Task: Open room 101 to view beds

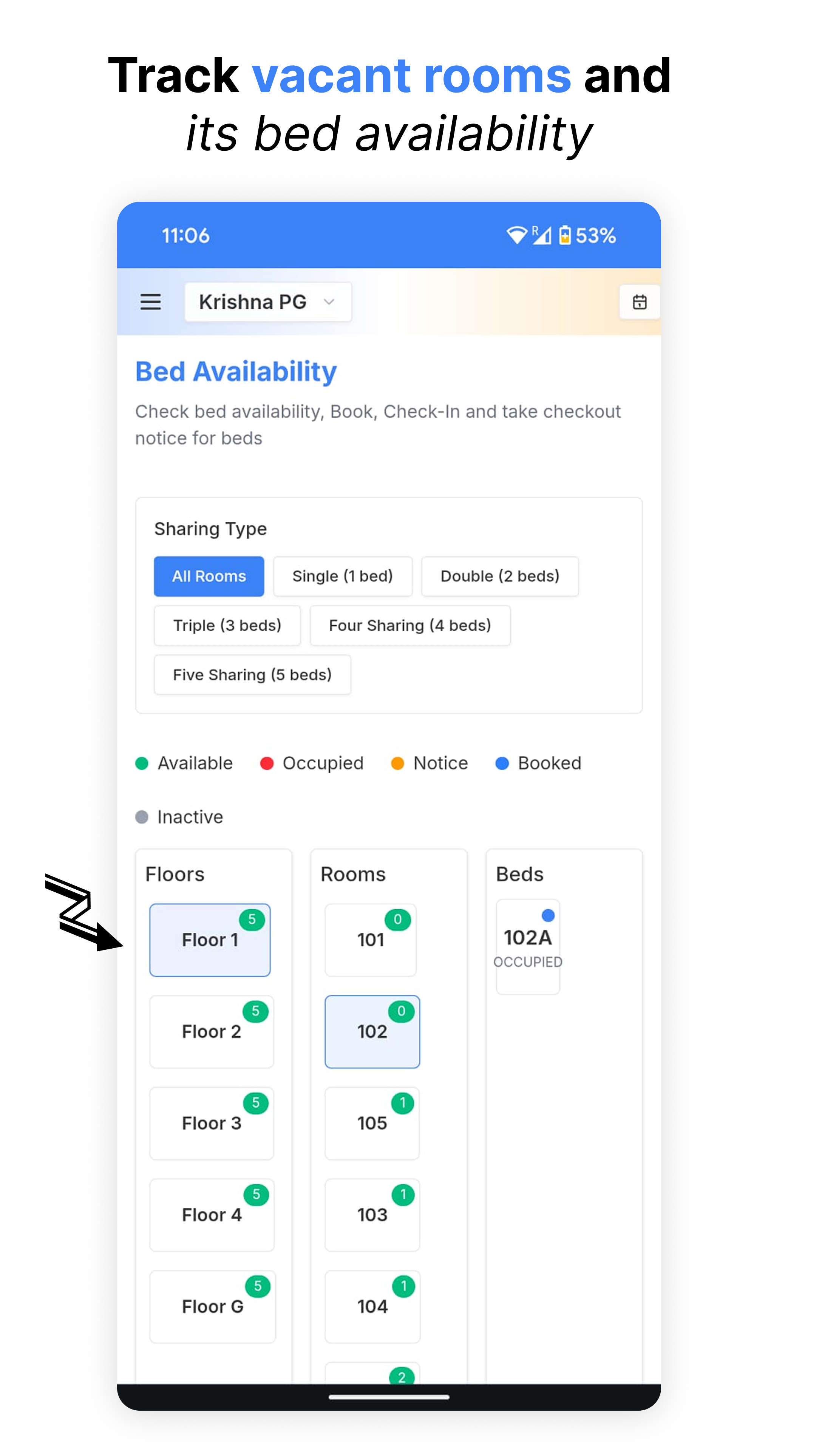Action: [x=370, y=940]
